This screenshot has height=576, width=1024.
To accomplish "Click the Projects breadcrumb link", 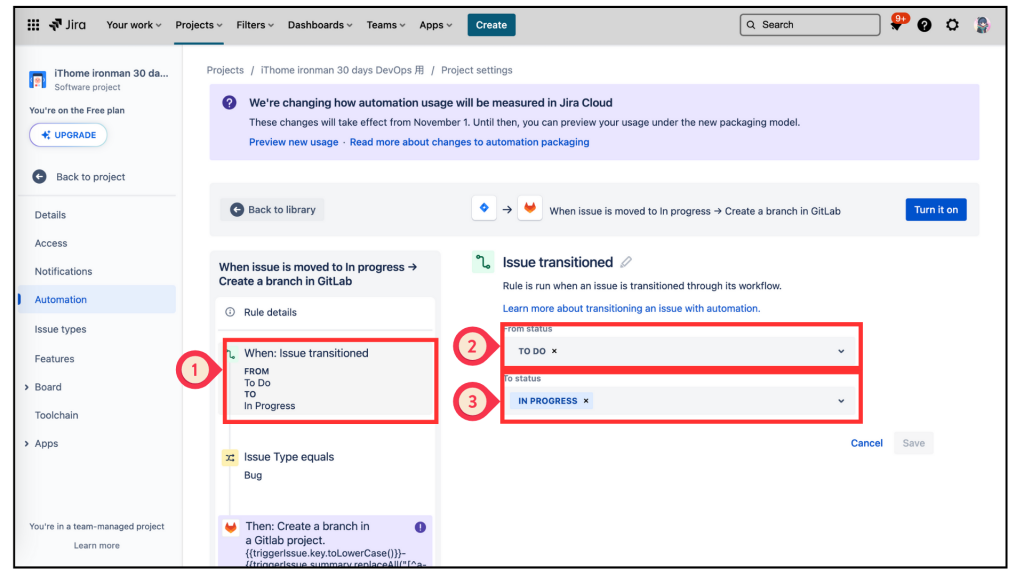I will click(225, 70).
